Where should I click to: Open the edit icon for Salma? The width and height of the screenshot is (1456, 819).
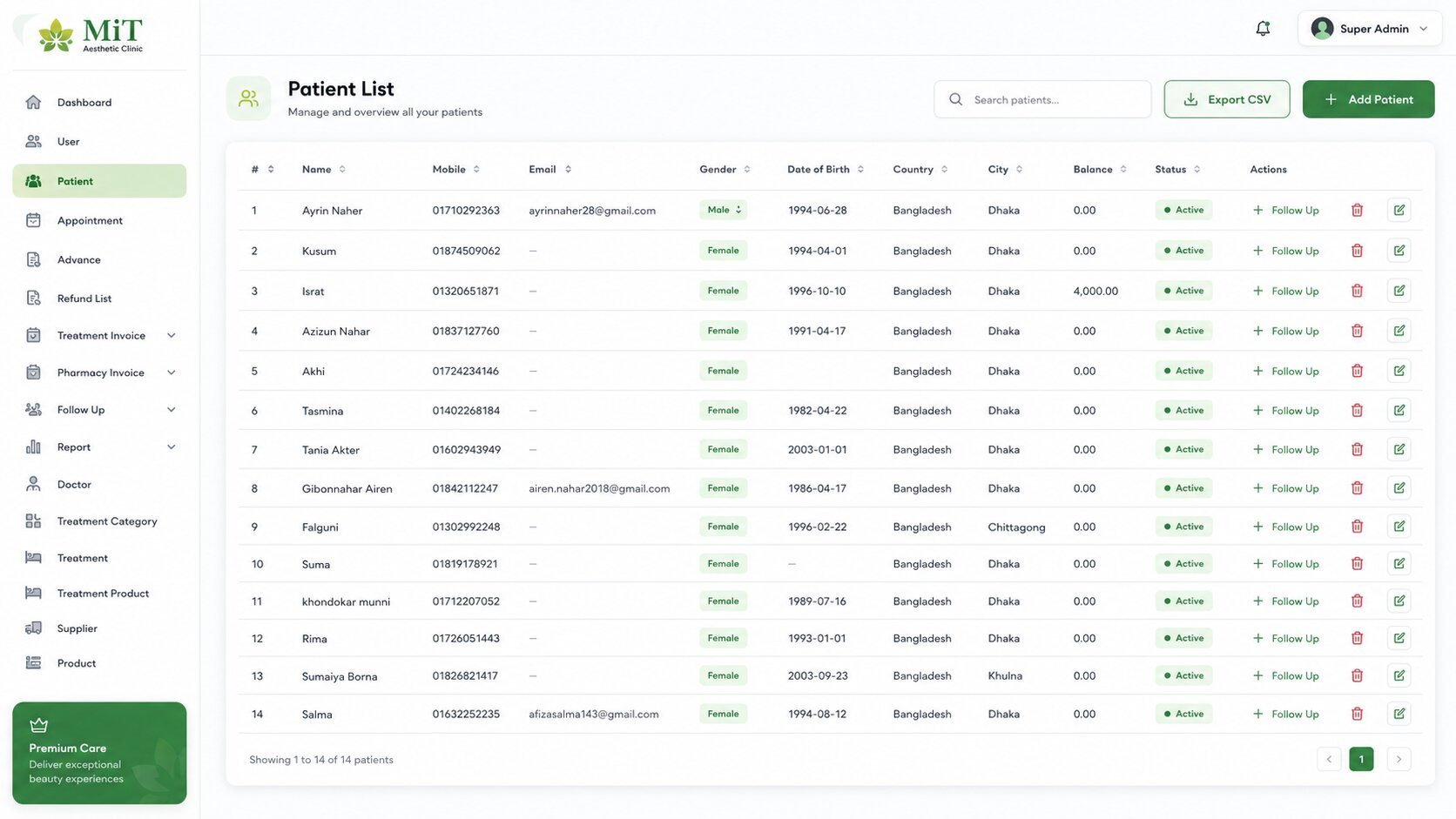(1399, 714)
